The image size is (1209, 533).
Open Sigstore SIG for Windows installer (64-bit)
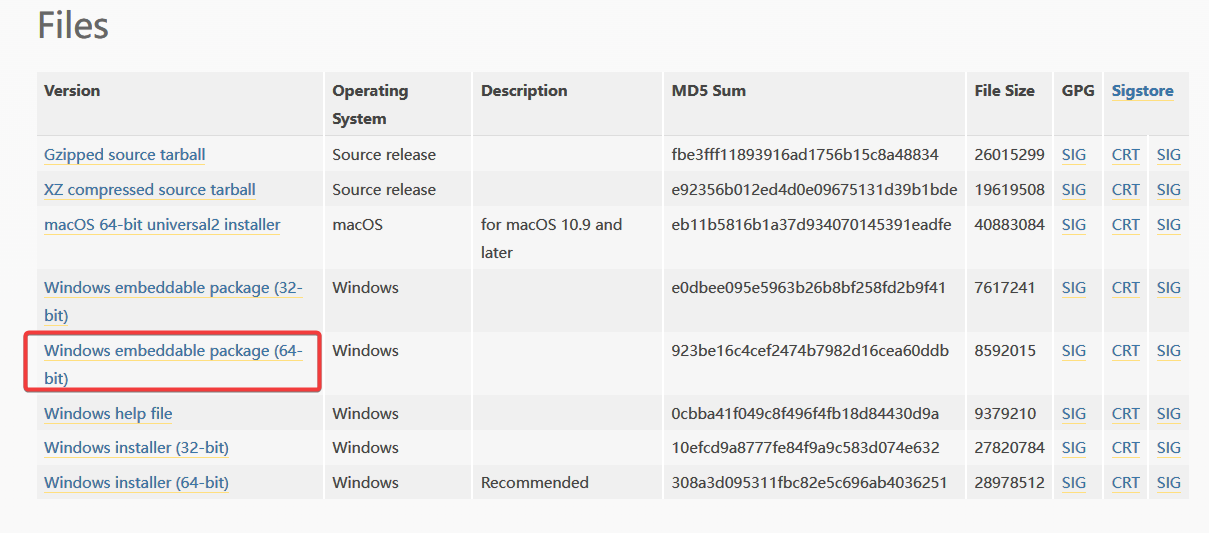[x=1168, y=483]
